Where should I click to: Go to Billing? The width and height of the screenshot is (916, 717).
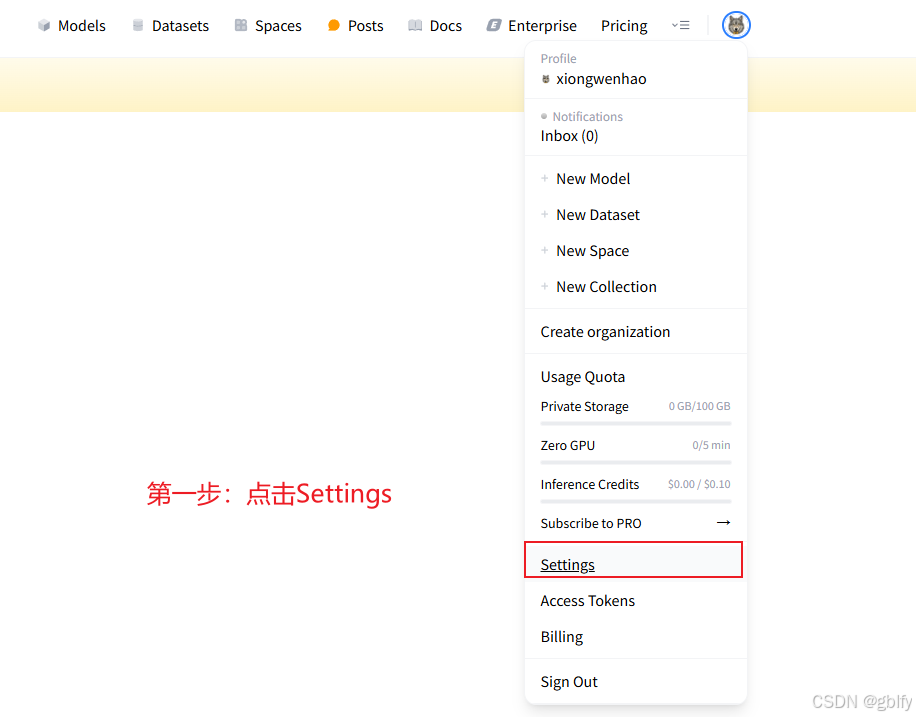561,637
